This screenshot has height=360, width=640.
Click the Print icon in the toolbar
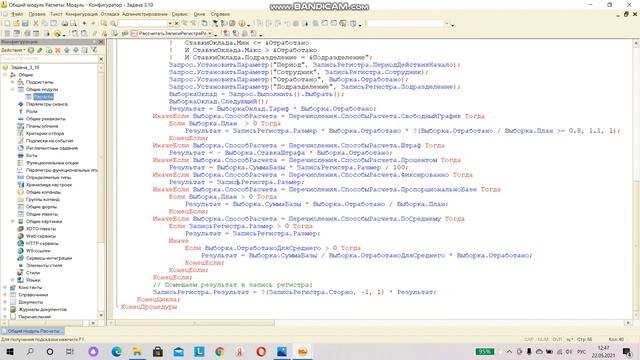[64, 24]
